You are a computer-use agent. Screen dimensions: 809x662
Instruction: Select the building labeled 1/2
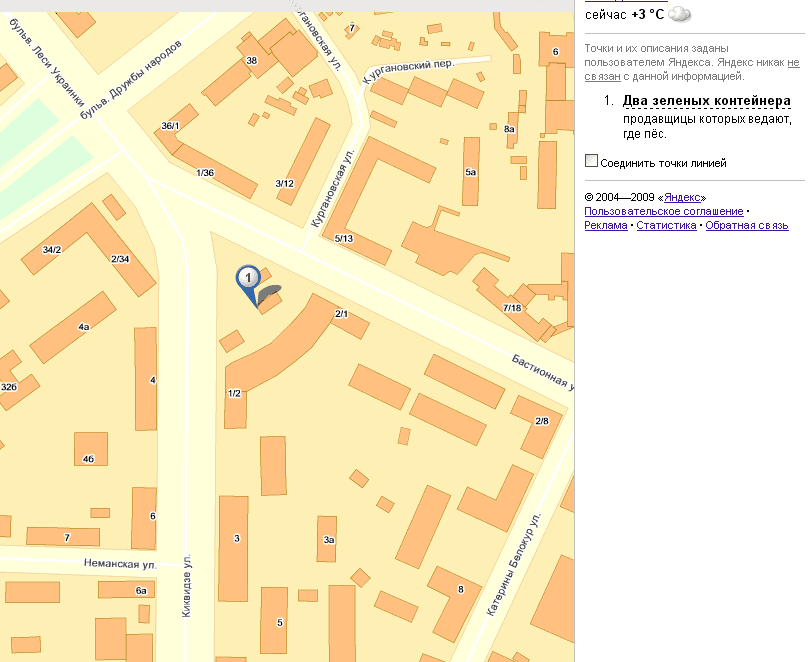[x=234, y=393]
